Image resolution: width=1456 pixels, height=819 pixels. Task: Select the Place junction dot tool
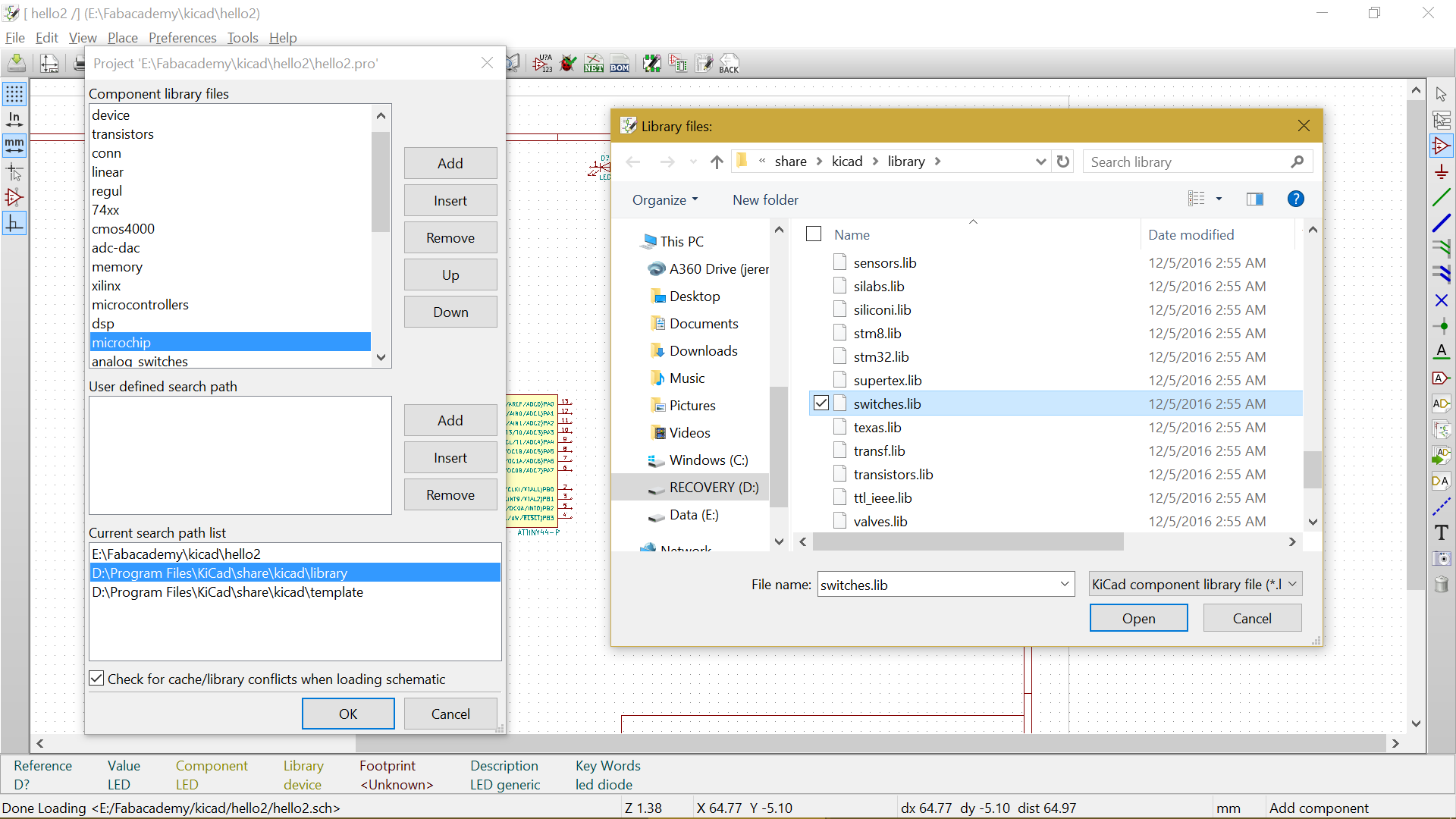(x=1442, y=326)
